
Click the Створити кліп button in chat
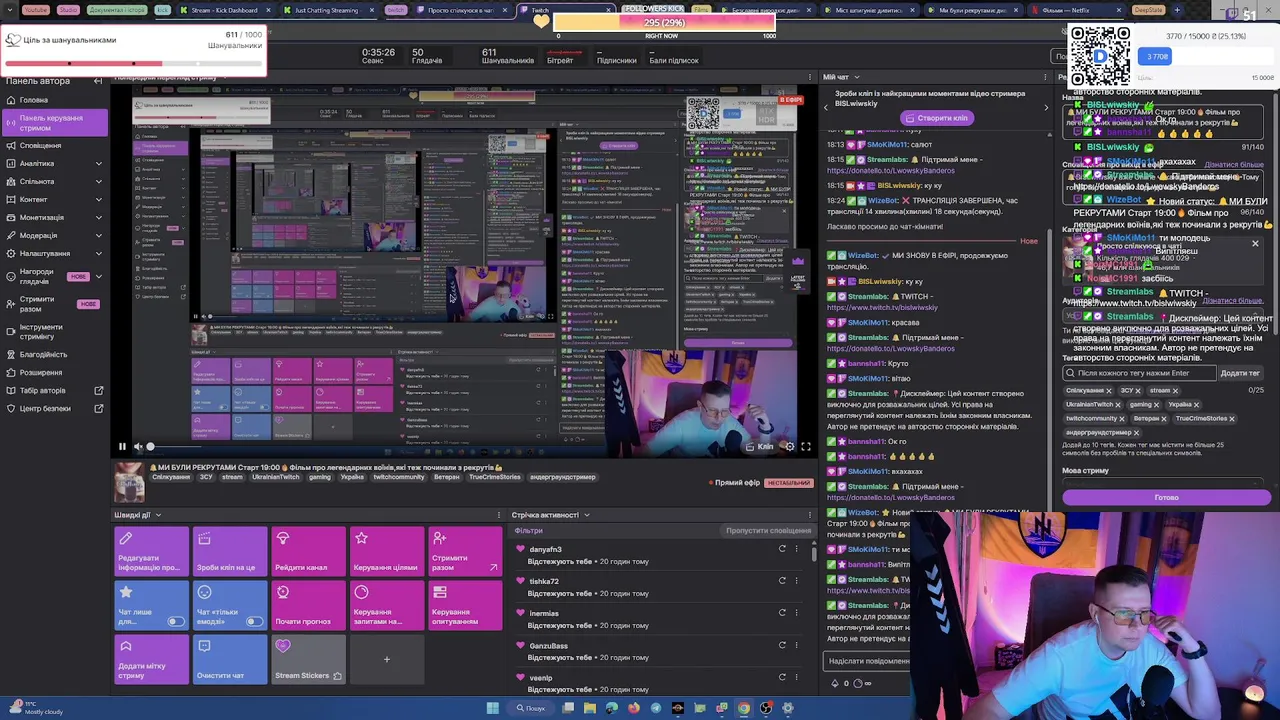point(936,118)
